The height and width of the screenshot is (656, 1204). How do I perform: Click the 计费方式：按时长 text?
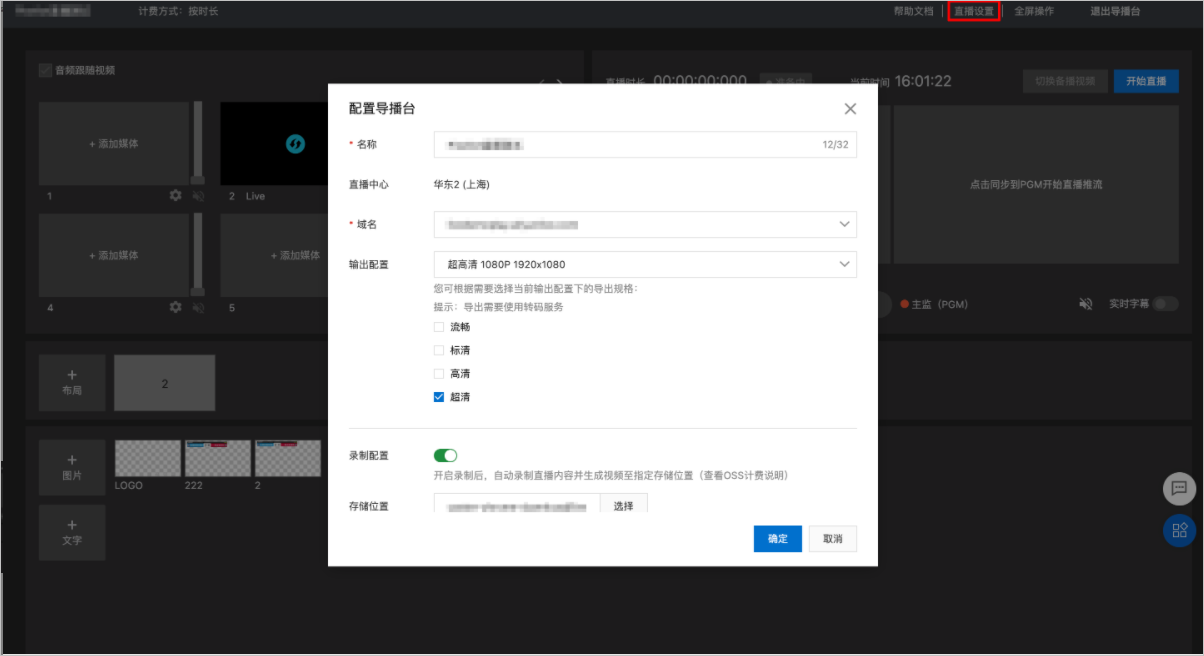point(178,12)
